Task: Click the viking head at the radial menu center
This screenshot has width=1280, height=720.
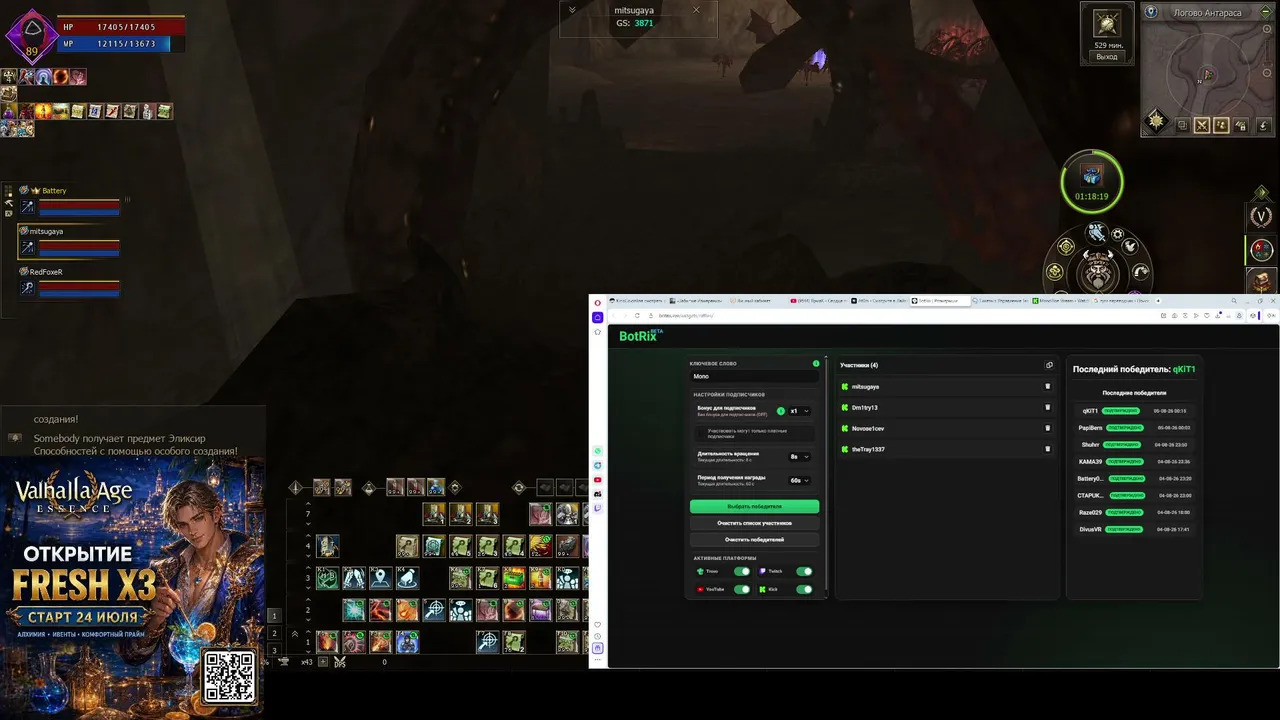Action: (x=1098, y=271)
